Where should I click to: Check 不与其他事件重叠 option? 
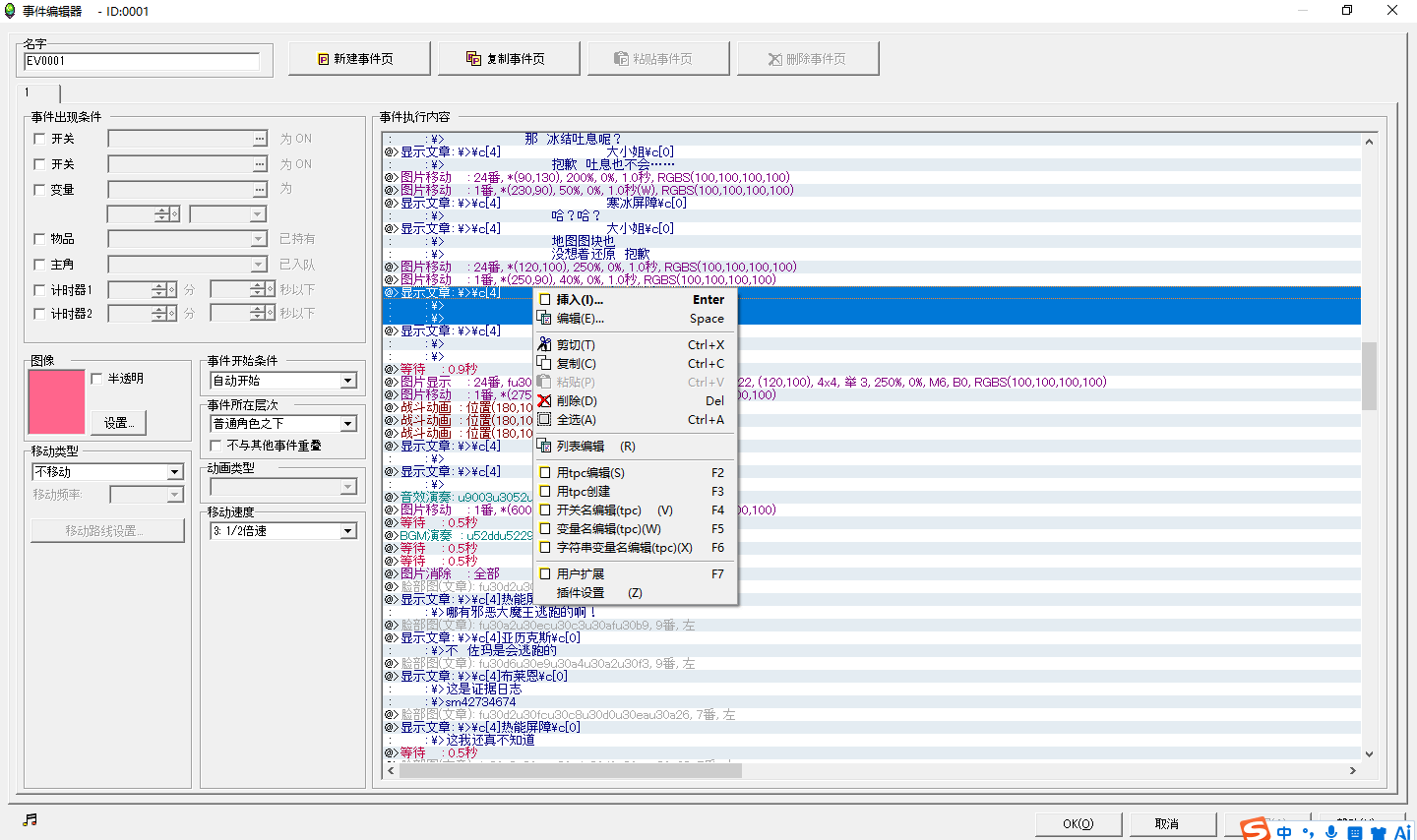click(216, 446)
